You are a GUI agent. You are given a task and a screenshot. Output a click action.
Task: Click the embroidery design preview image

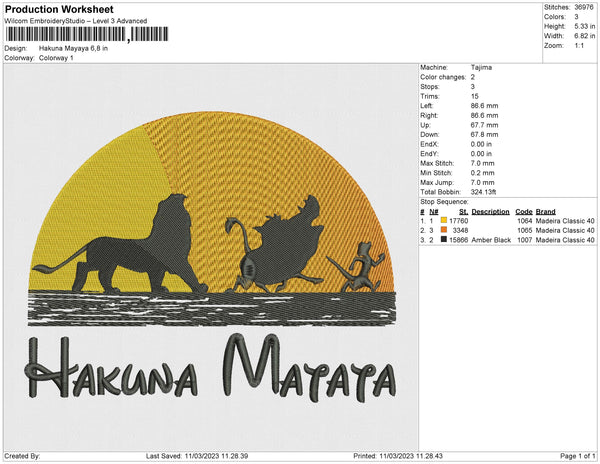point(211,257)
